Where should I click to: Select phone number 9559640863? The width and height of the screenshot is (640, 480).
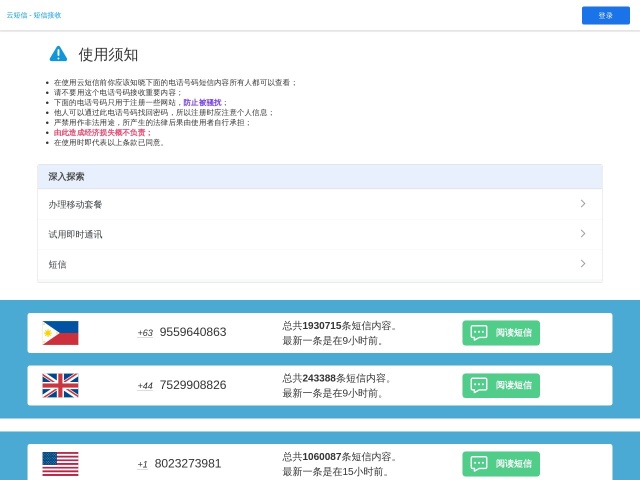193,332
